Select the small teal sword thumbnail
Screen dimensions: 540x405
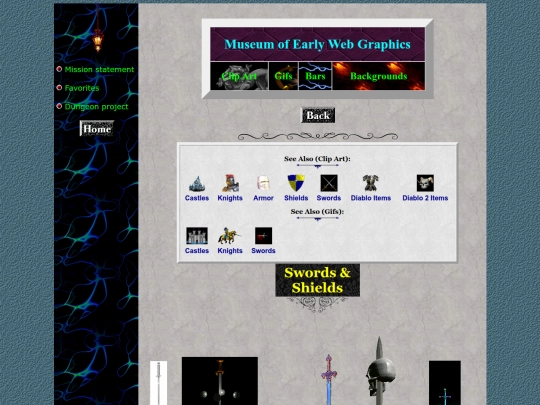tap(445, 383)
